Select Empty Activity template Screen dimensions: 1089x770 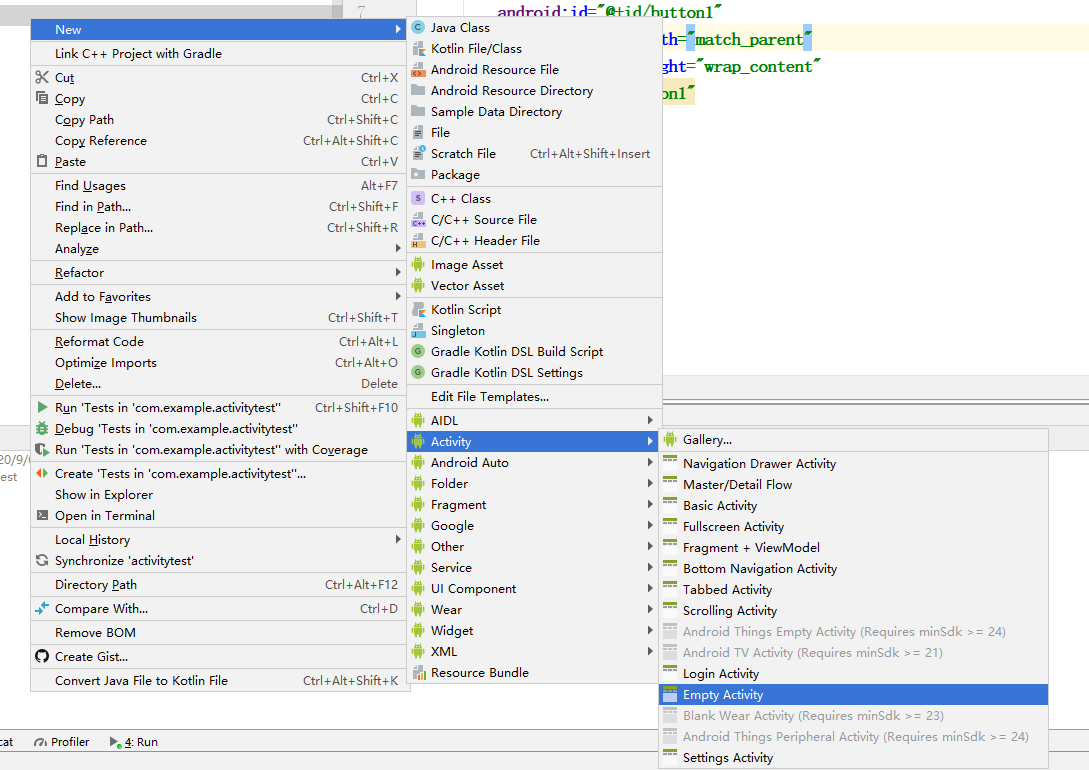722,695
